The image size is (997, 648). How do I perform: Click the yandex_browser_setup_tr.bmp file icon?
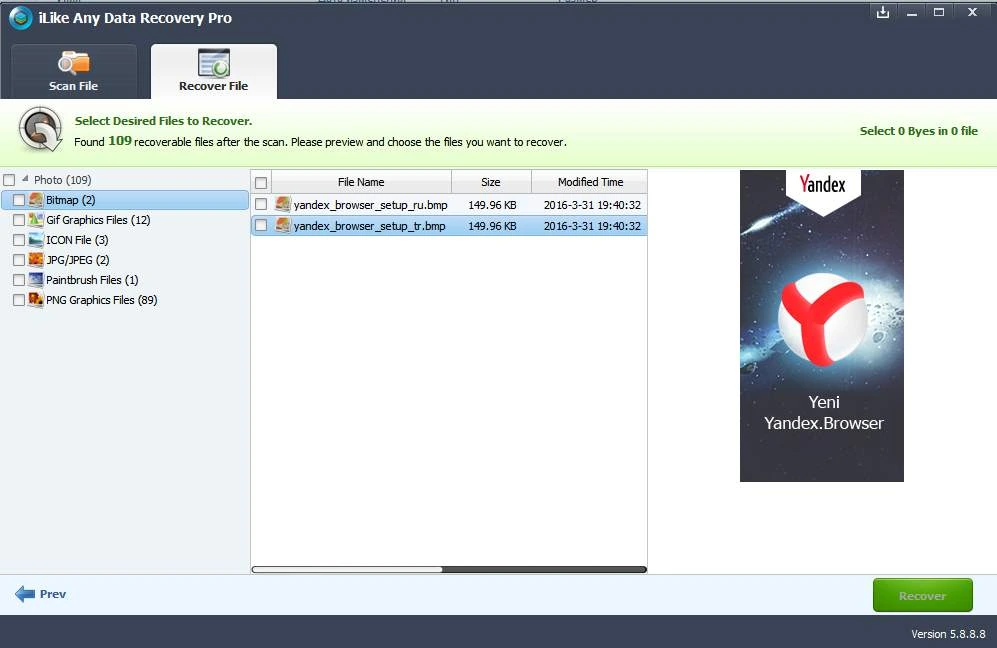click(x=283, y=225)
